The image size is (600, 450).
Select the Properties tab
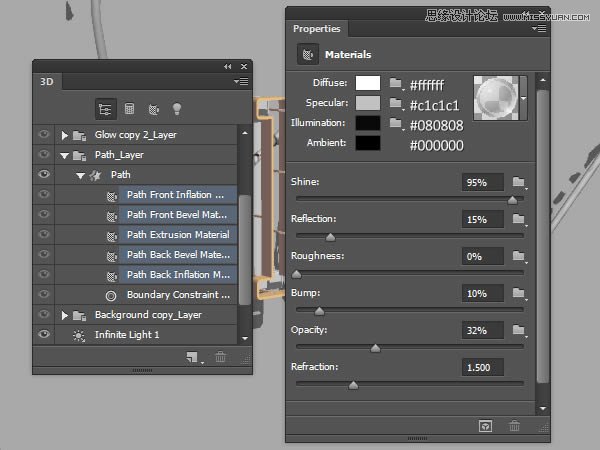(x=317, y=29)
